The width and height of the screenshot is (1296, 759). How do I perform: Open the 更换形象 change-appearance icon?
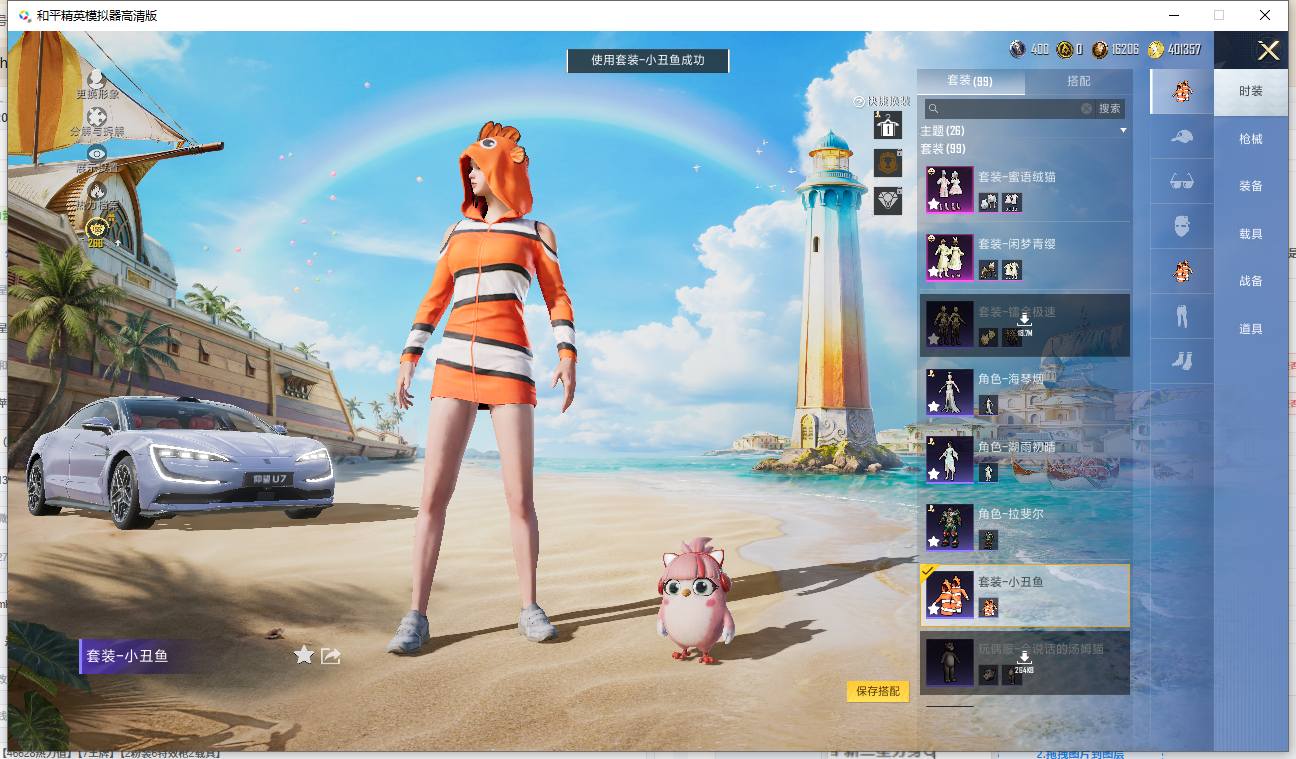point(97,79)
